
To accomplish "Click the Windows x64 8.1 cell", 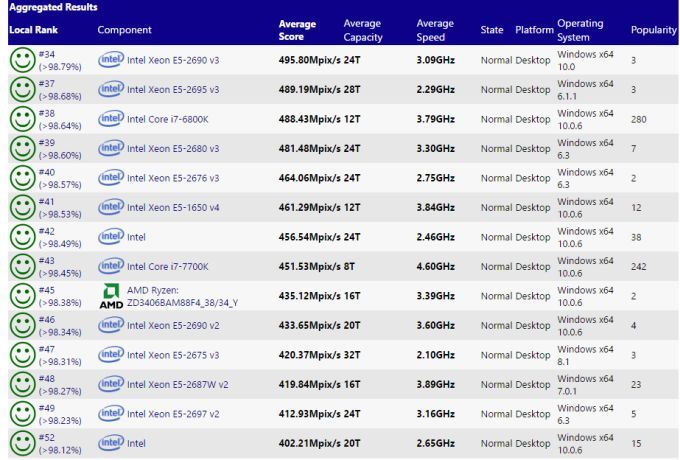I will pos(585,355).
